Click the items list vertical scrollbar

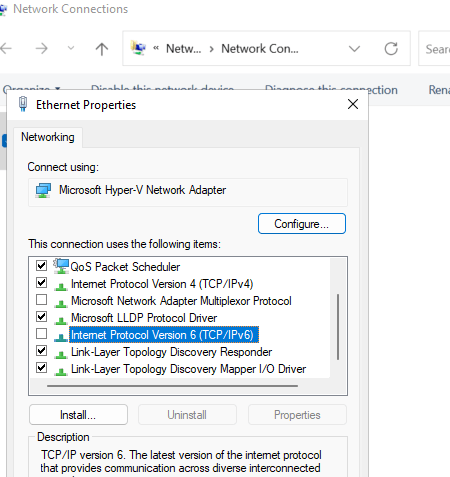click(x=338, y=327)
